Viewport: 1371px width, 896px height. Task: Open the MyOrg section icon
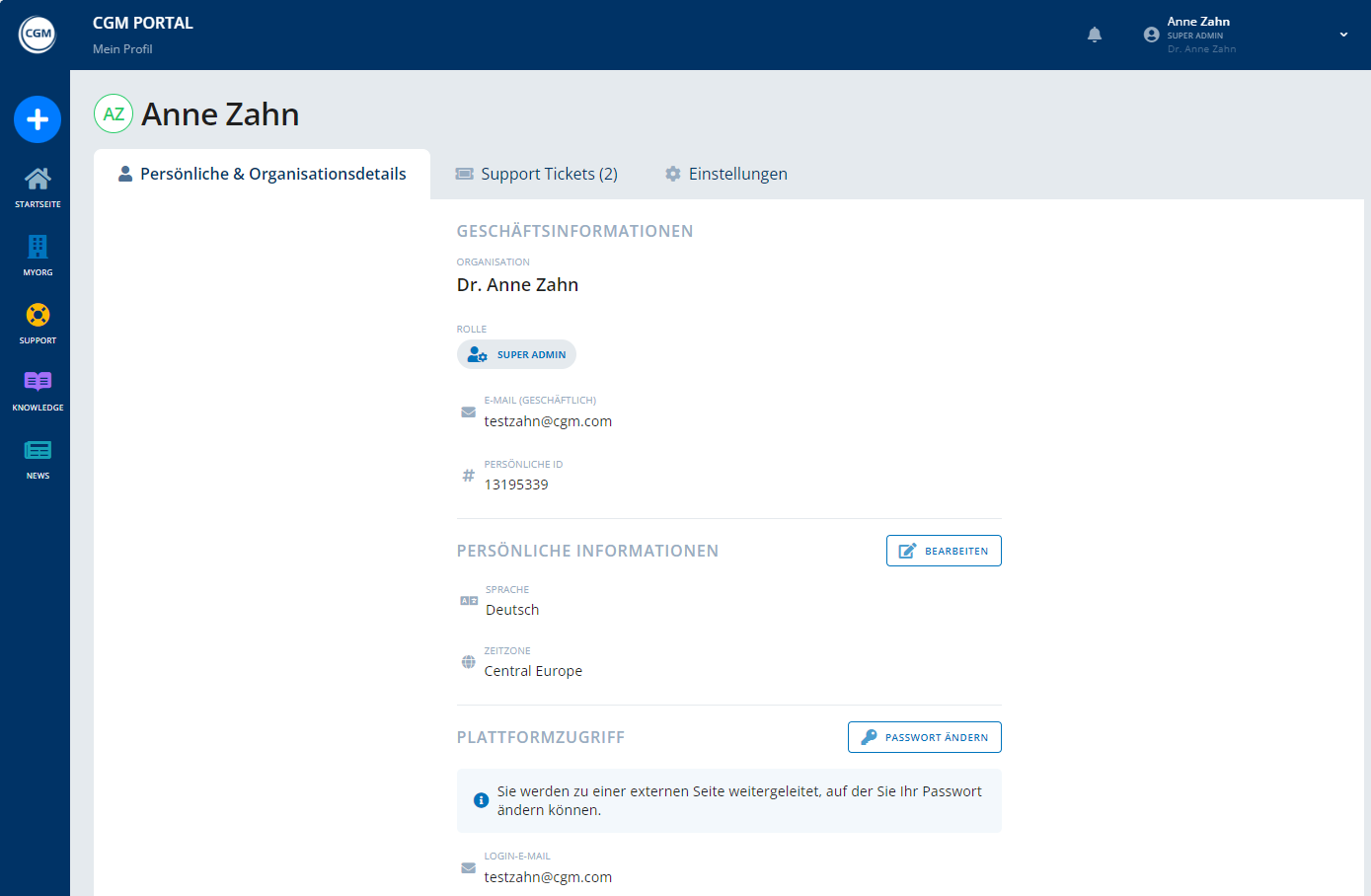[37, 249]
